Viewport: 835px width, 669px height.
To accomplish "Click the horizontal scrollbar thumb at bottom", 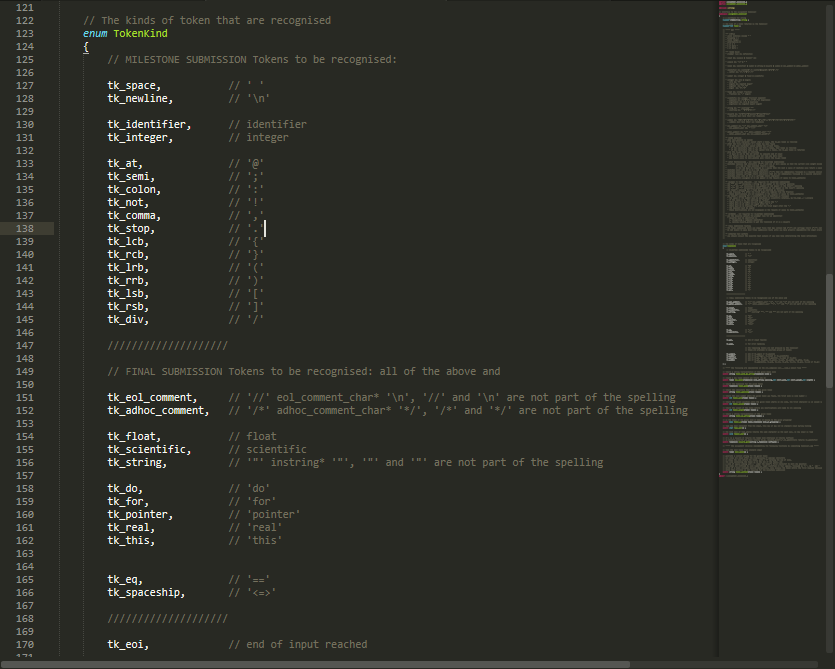I will pyautogui.click(x=315, y=664).
